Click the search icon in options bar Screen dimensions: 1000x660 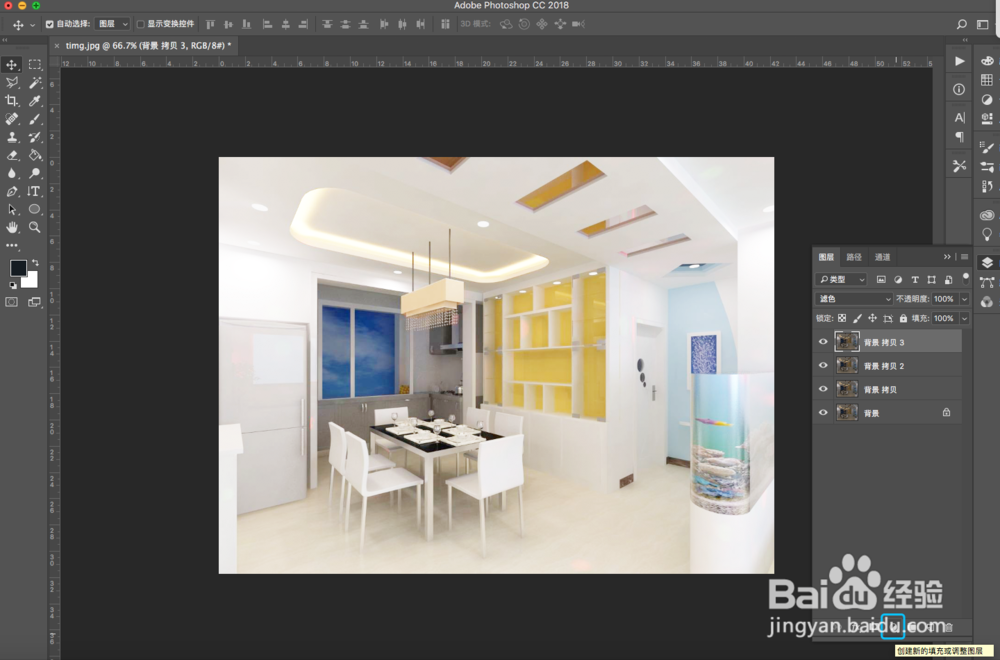[961, 24]
